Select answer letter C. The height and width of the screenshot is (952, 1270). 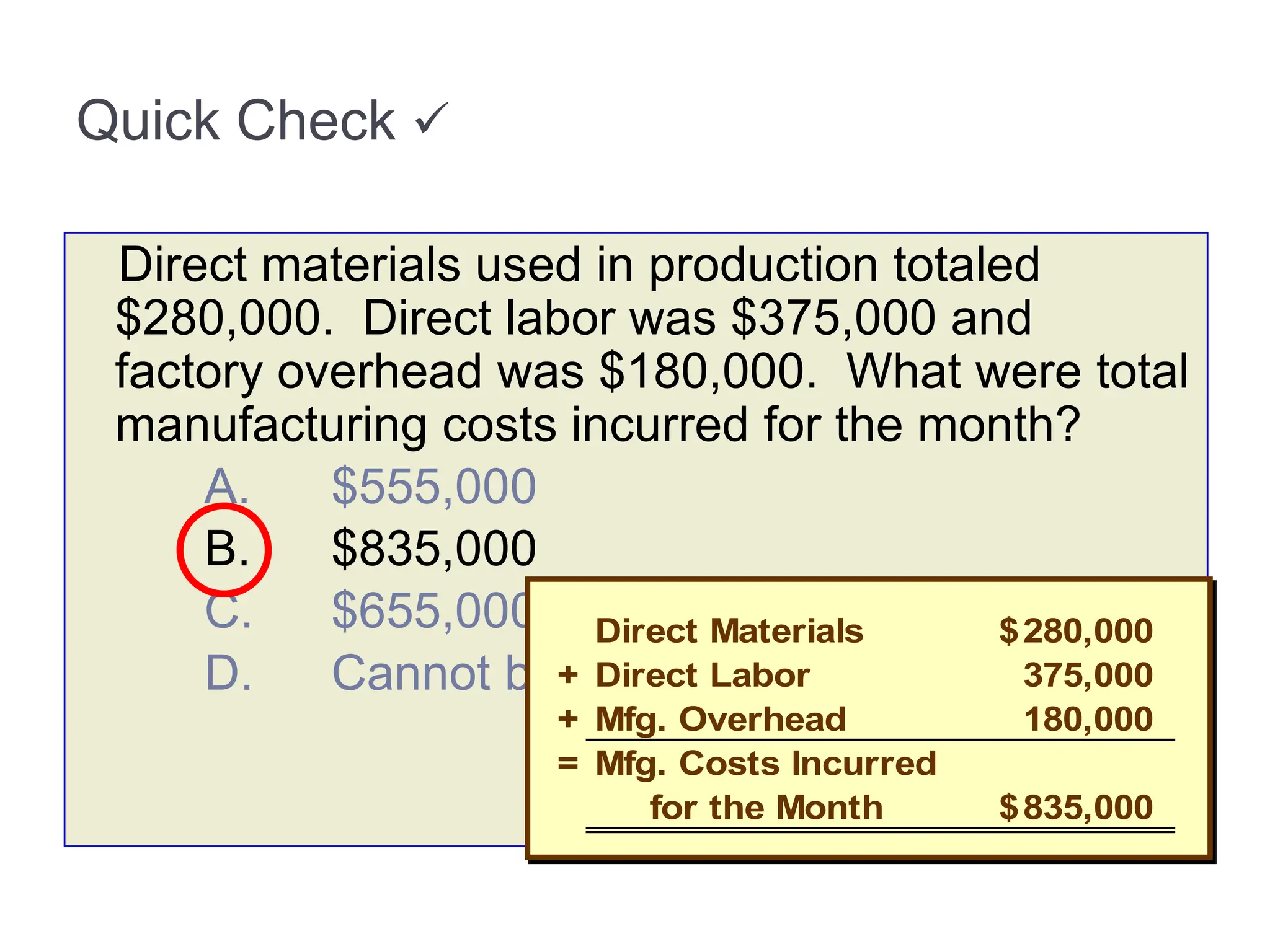228,612
